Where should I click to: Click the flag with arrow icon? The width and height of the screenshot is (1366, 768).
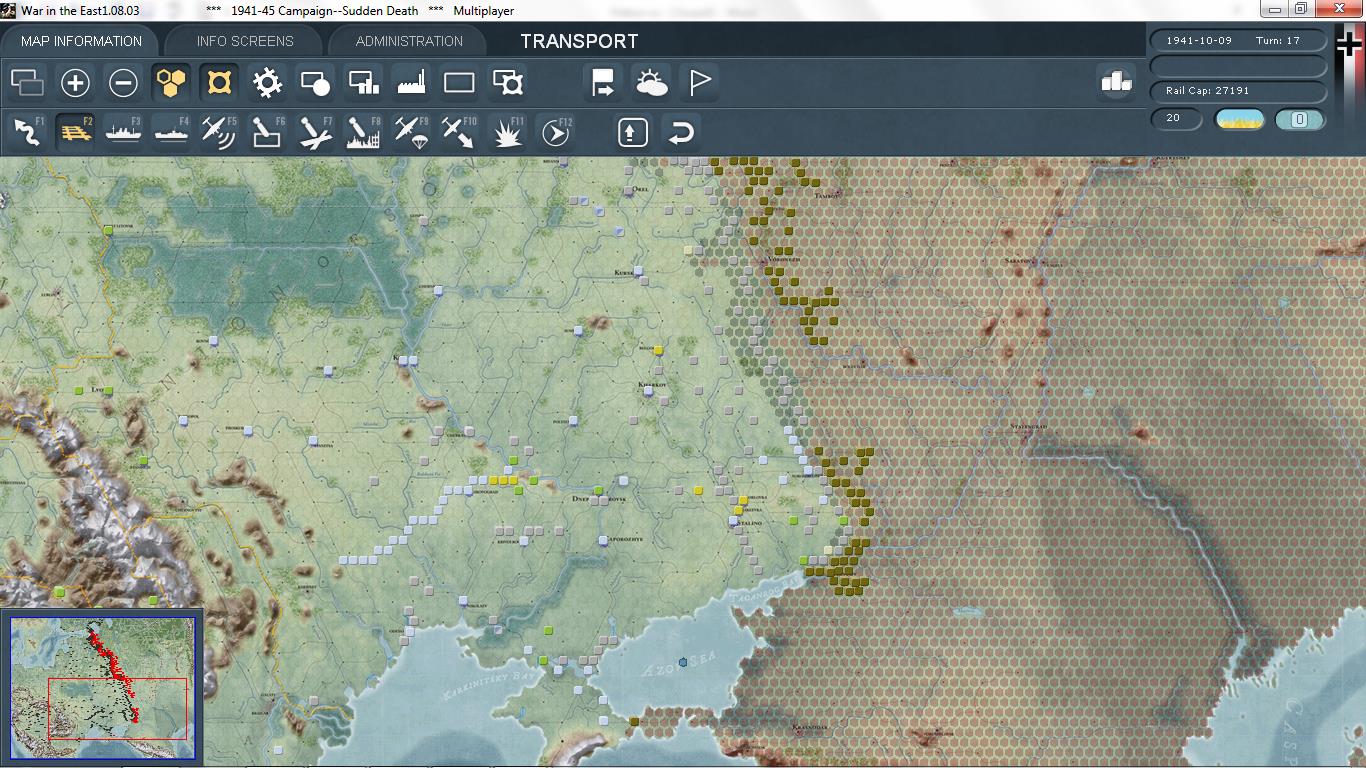point(603,82)
